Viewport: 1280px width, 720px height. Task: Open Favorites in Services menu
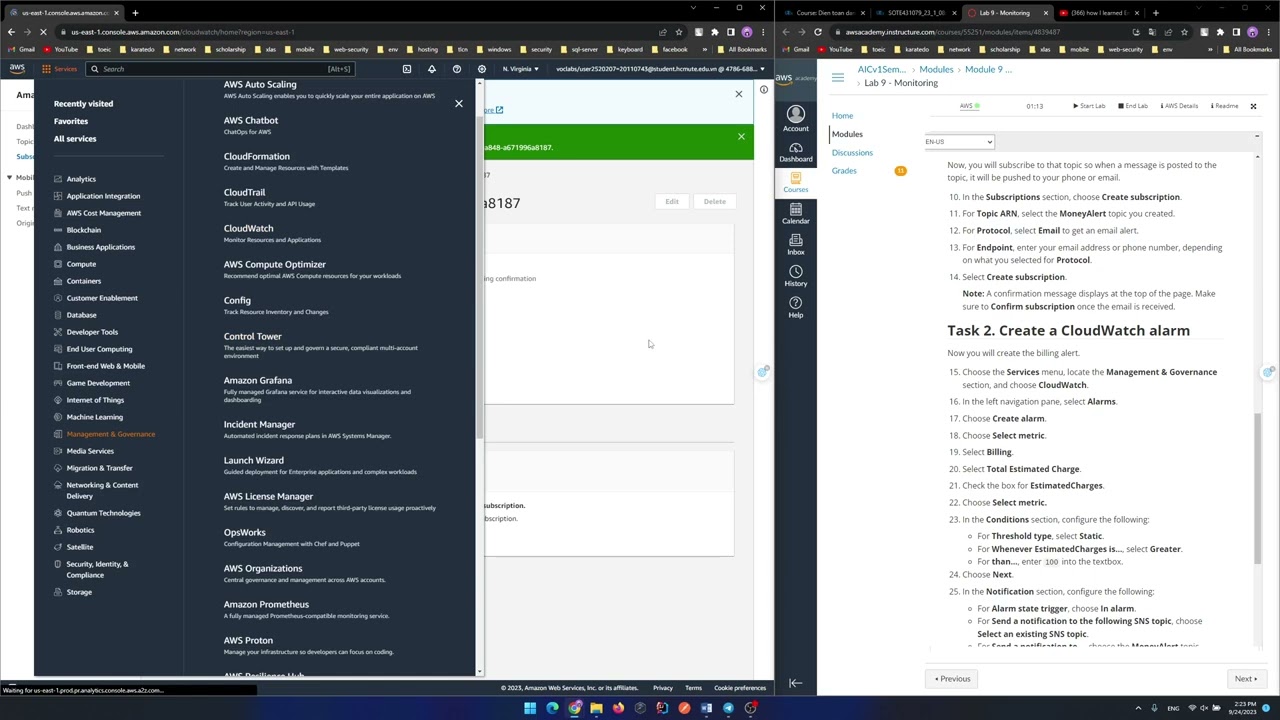coord(71,121)
